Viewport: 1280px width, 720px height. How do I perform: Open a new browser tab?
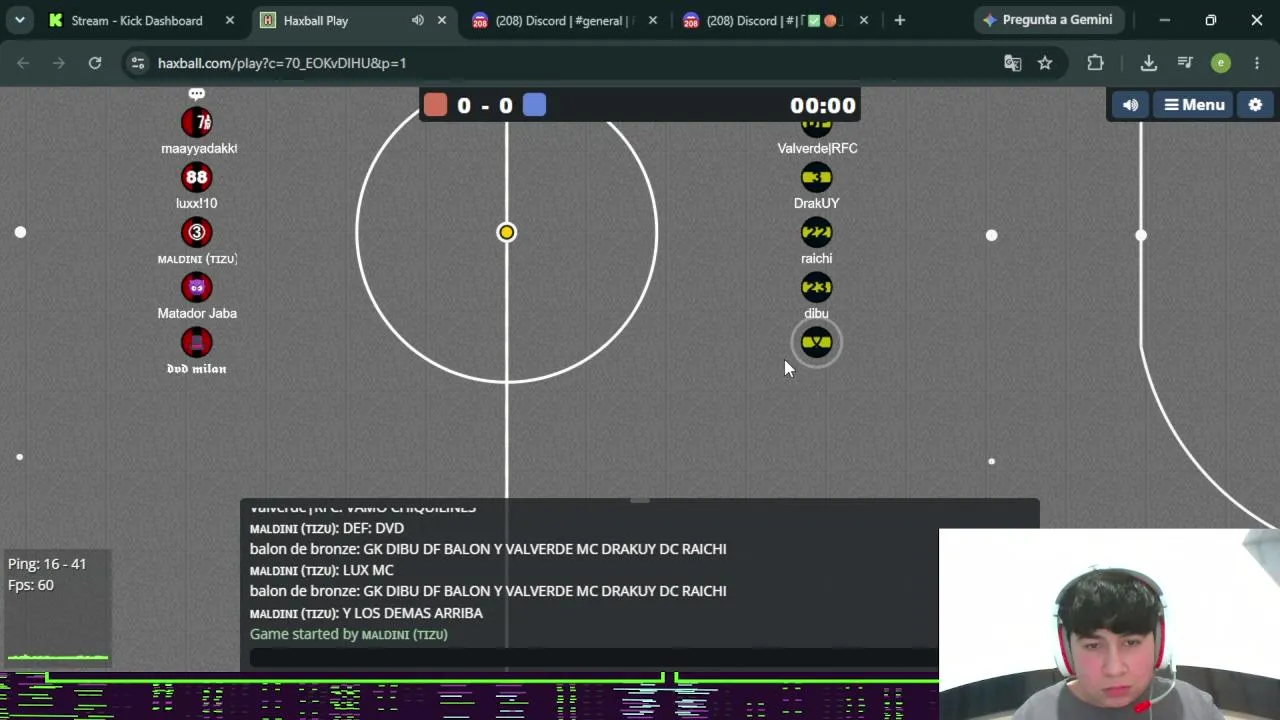pos(900,20)
